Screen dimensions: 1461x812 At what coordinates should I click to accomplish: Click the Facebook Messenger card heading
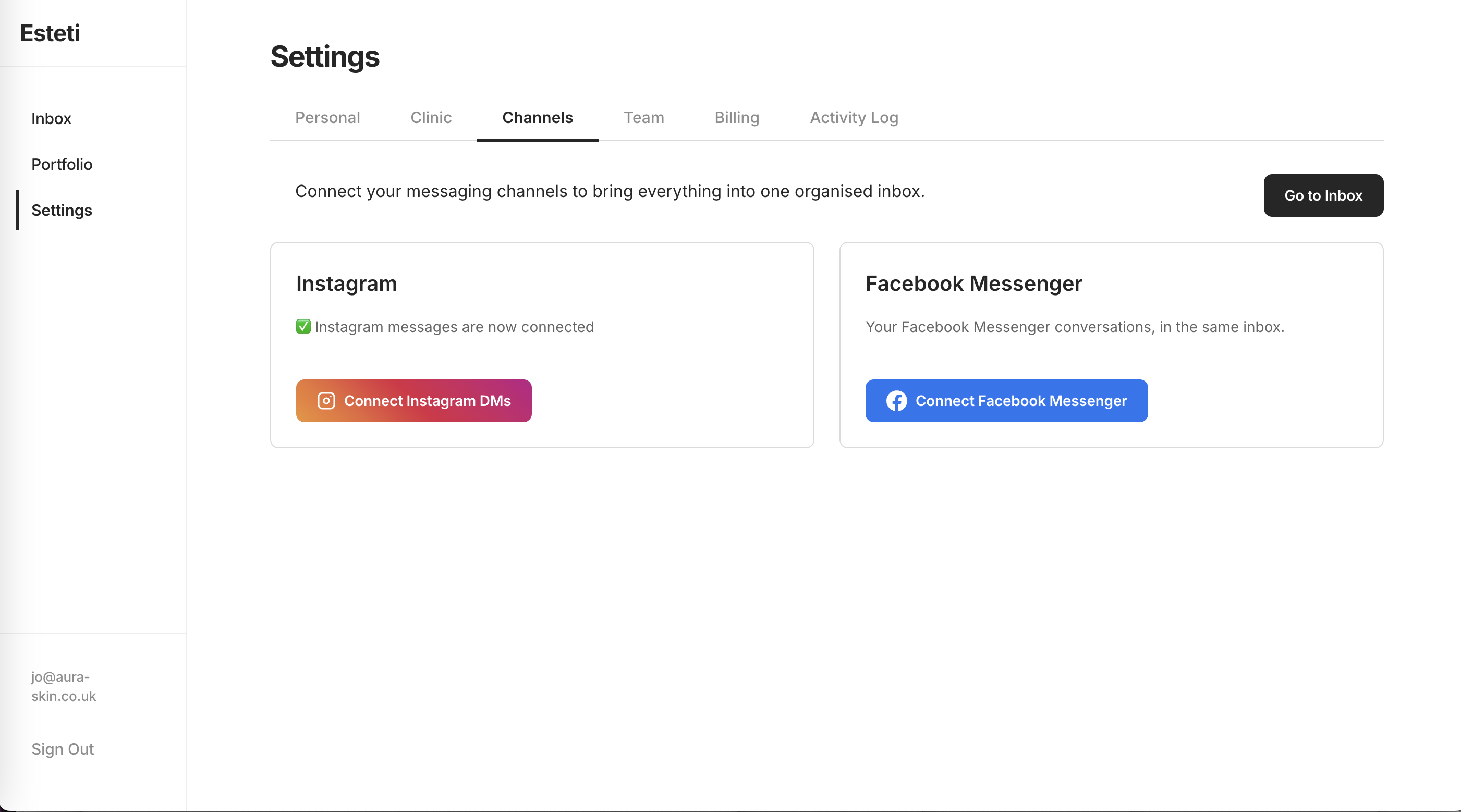pyautogui.click(x=973, y=284)
